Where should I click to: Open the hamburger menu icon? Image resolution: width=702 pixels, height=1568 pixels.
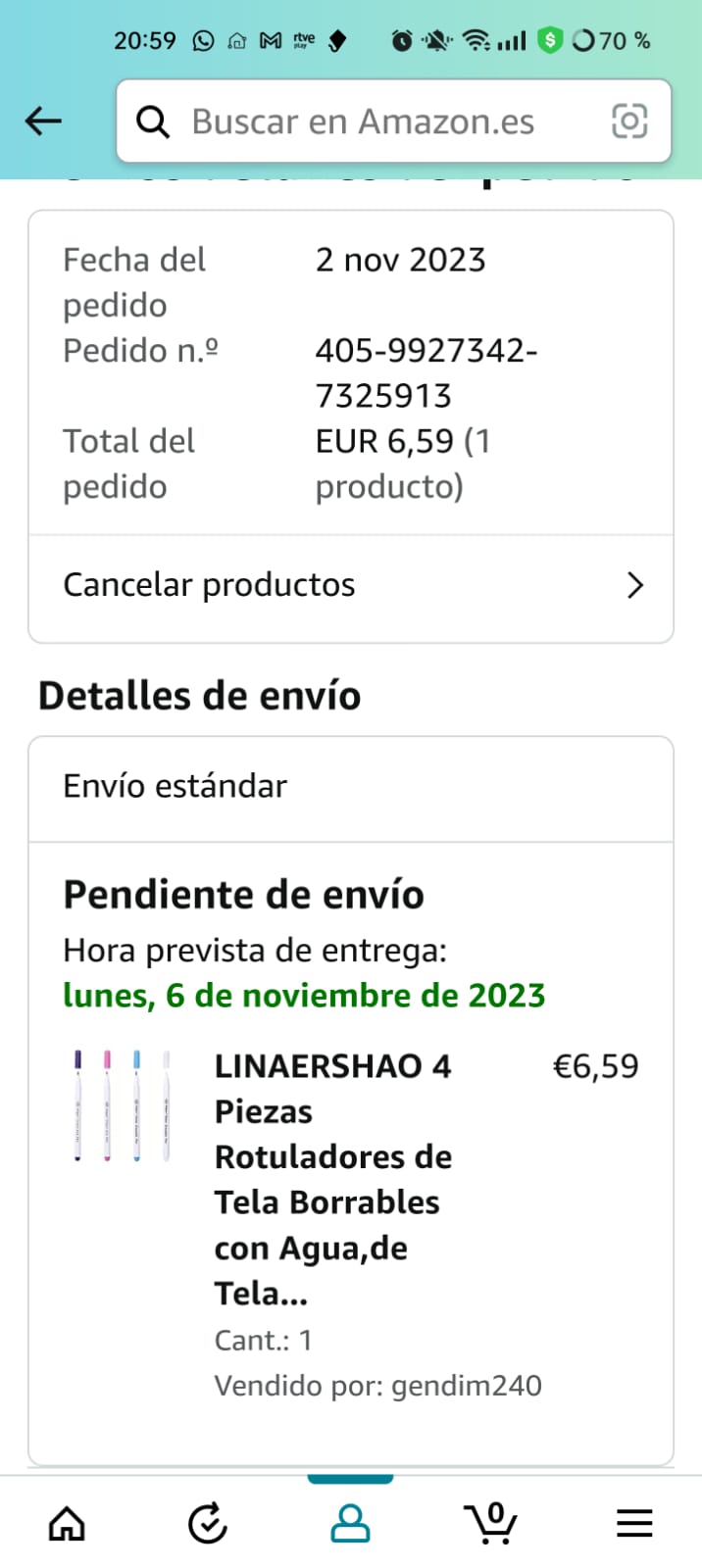tap(633, 1523)
